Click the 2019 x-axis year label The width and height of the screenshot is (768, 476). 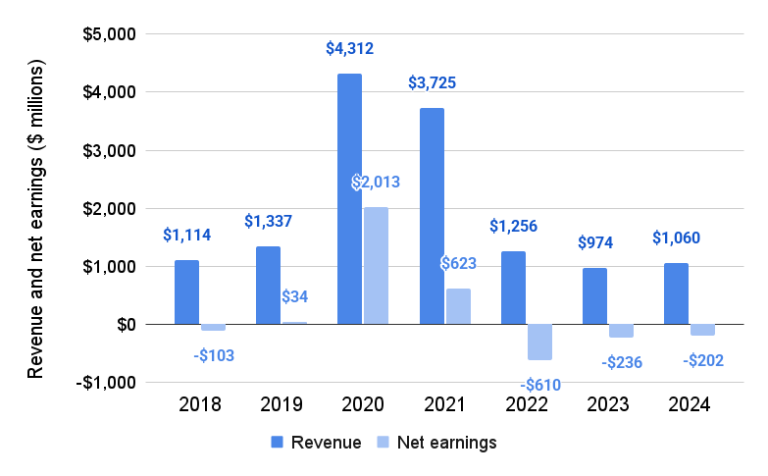coord(280,406)
